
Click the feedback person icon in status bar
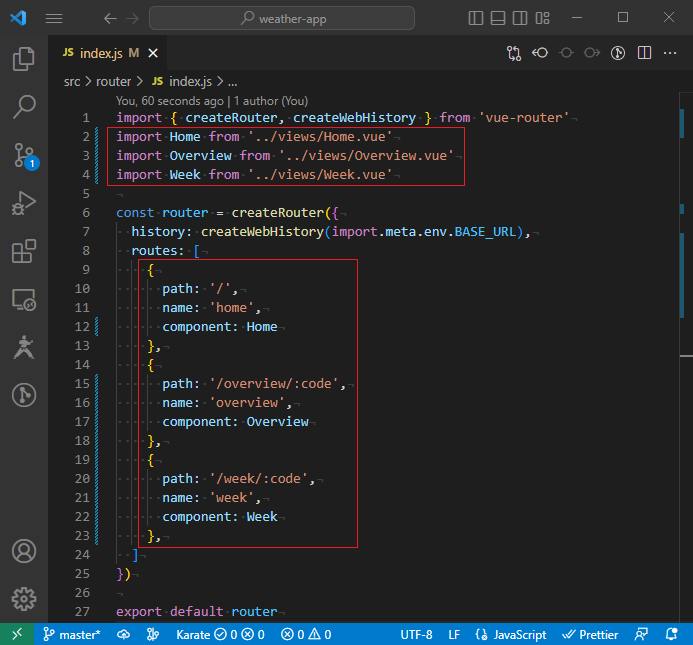point(641,634)
